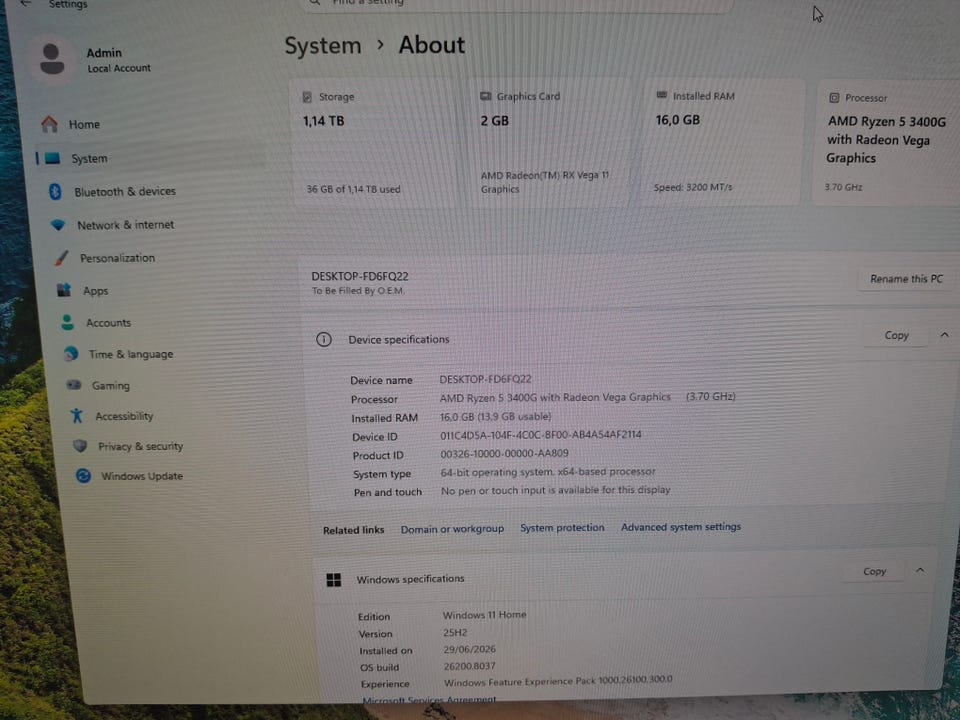The height and width of the screenshot is (720, 960).
Task: Collapse the Windows specifications section chevron
Action: (920, 570)
